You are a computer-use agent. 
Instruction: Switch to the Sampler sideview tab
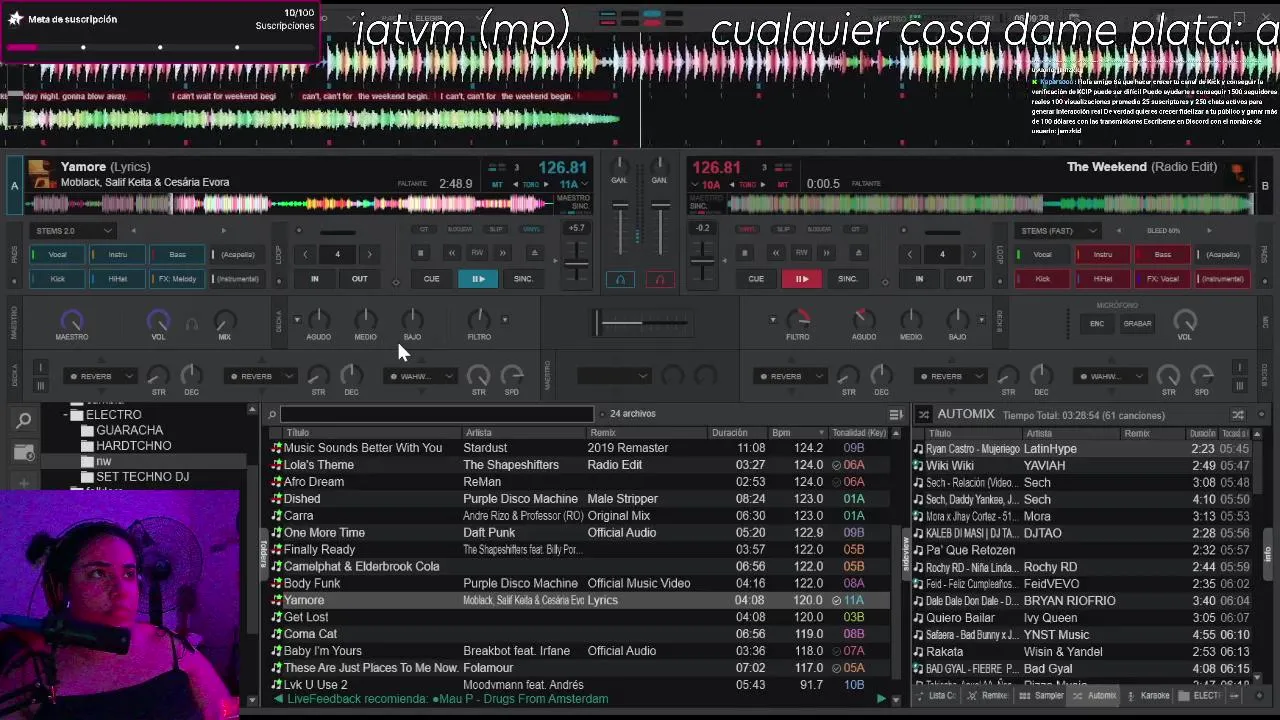[1042, 695]
